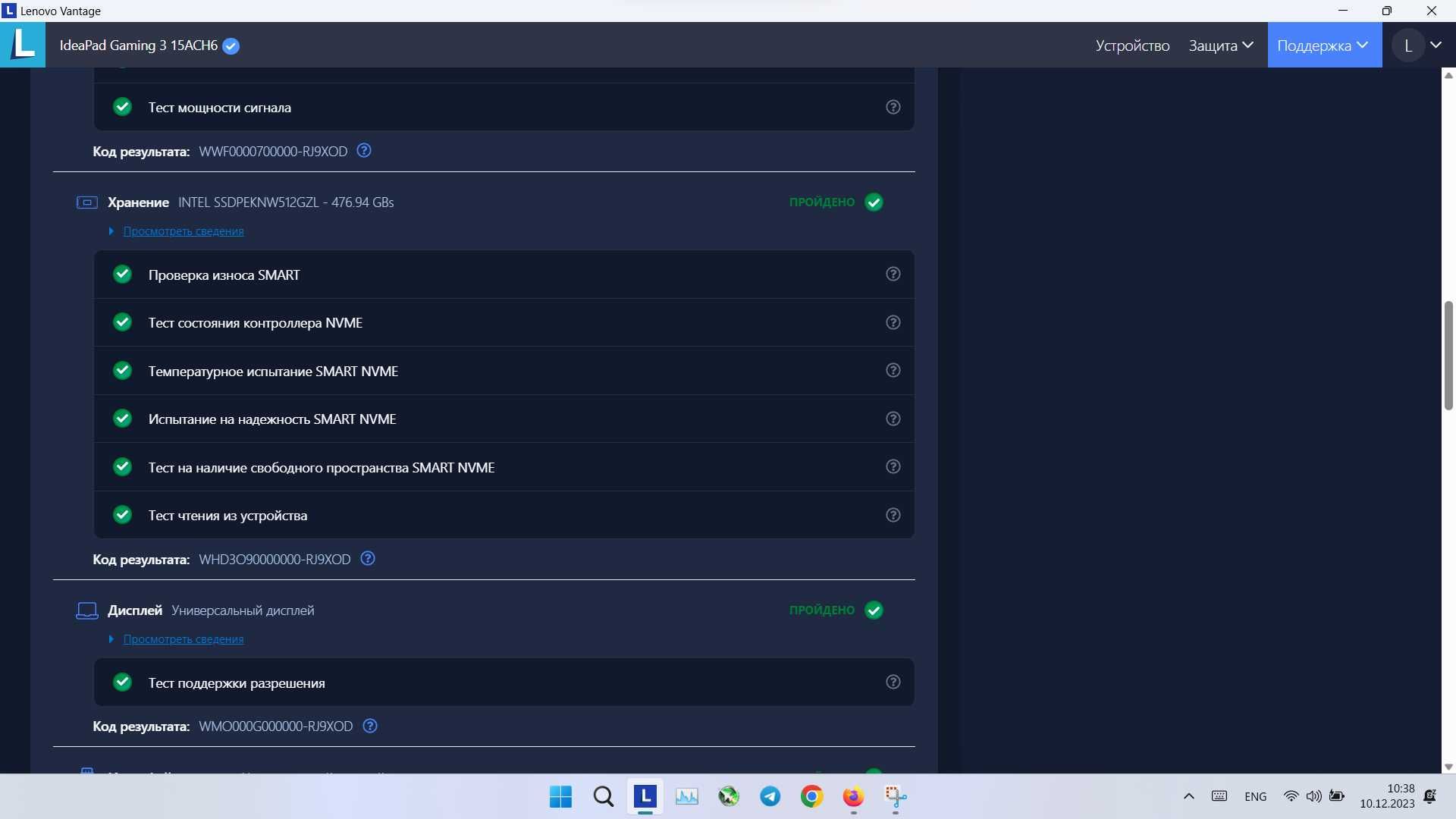Open the Поддержка dropdown menu

[x=1324, y=45]
